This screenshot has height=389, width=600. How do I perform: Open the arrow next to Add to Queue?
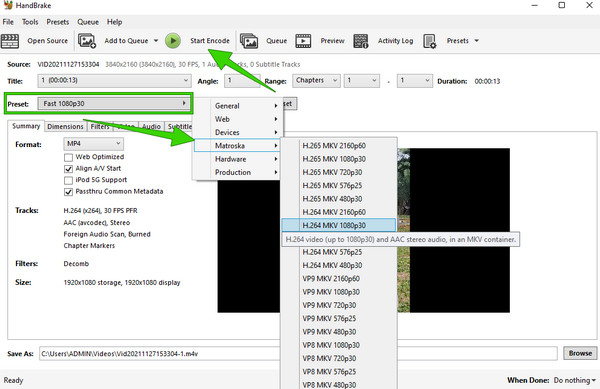tap(156, 41)
